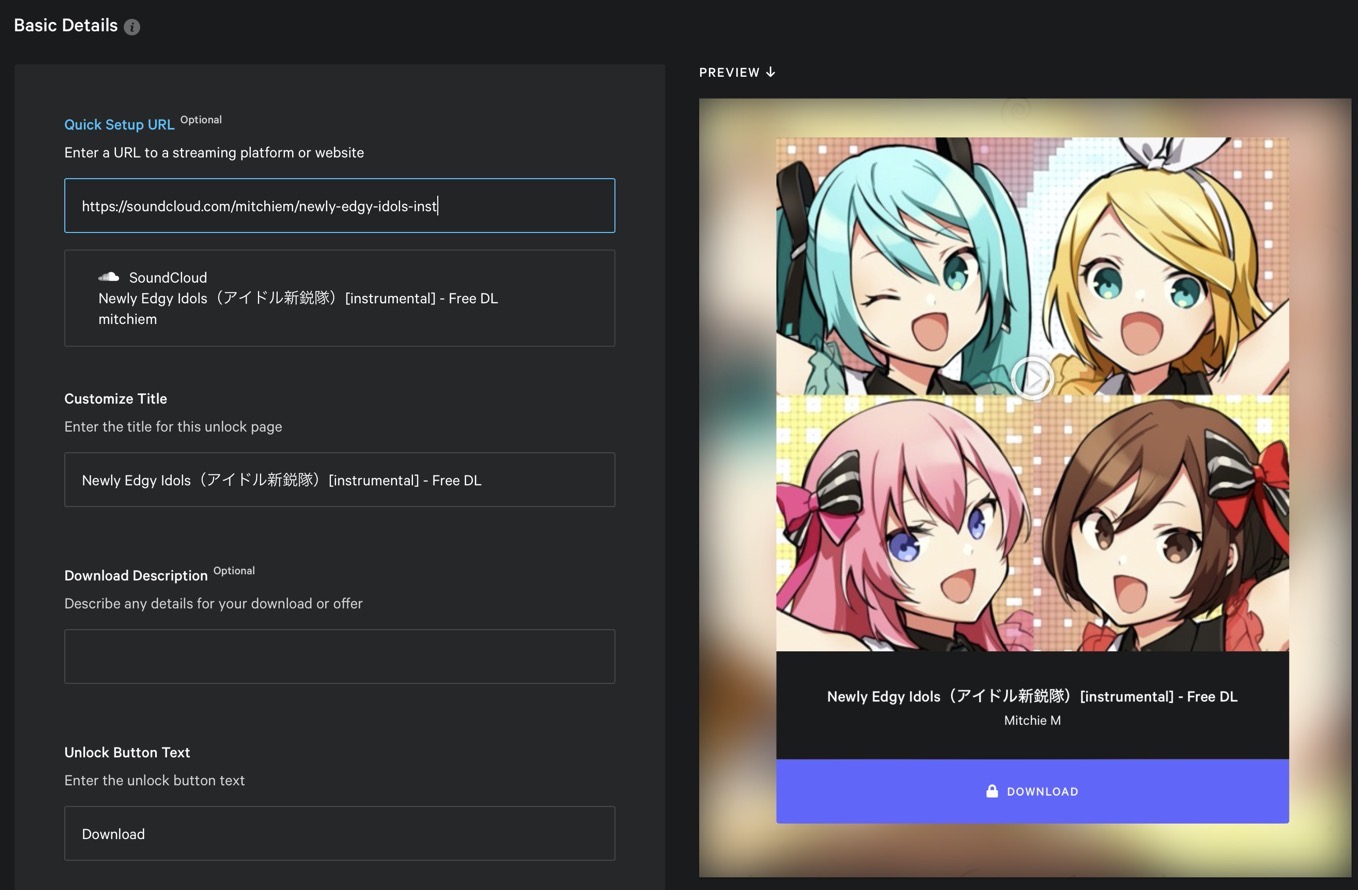Click the lock icon on Download button
The width and height of the screenshot is (1358, 890).
tap(992, 791)
